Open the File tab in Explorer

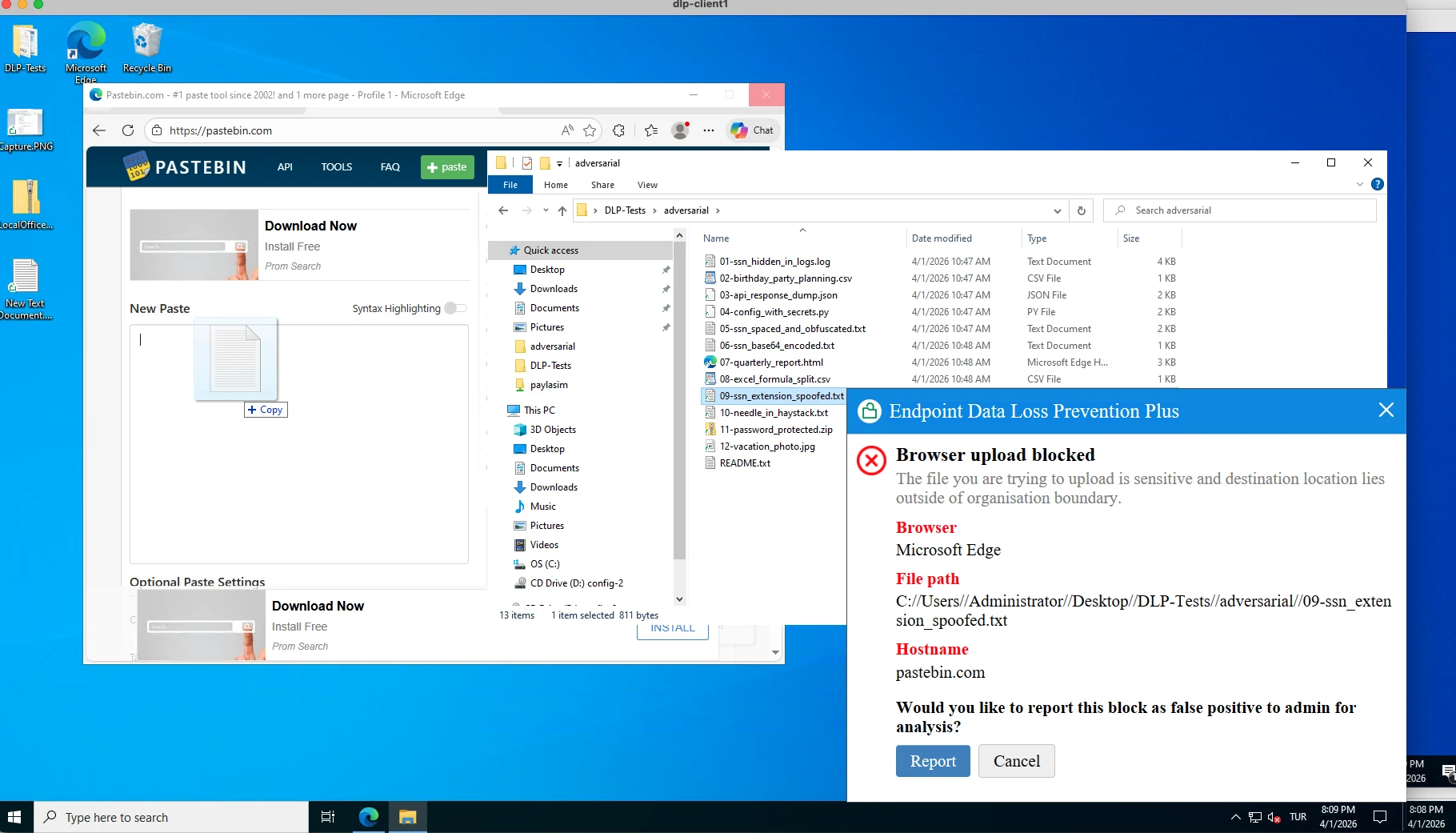point(510,185)
